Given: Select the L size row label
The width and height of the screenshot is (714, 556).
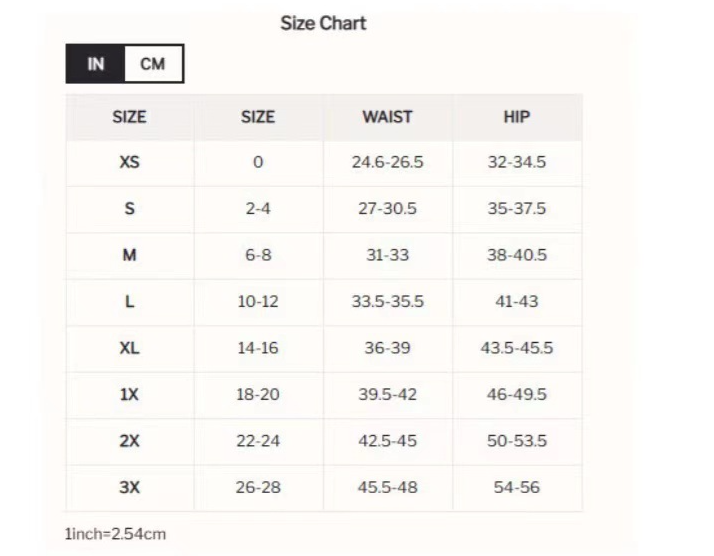Looking at the screenshot, I should click(x=129, y=301).
